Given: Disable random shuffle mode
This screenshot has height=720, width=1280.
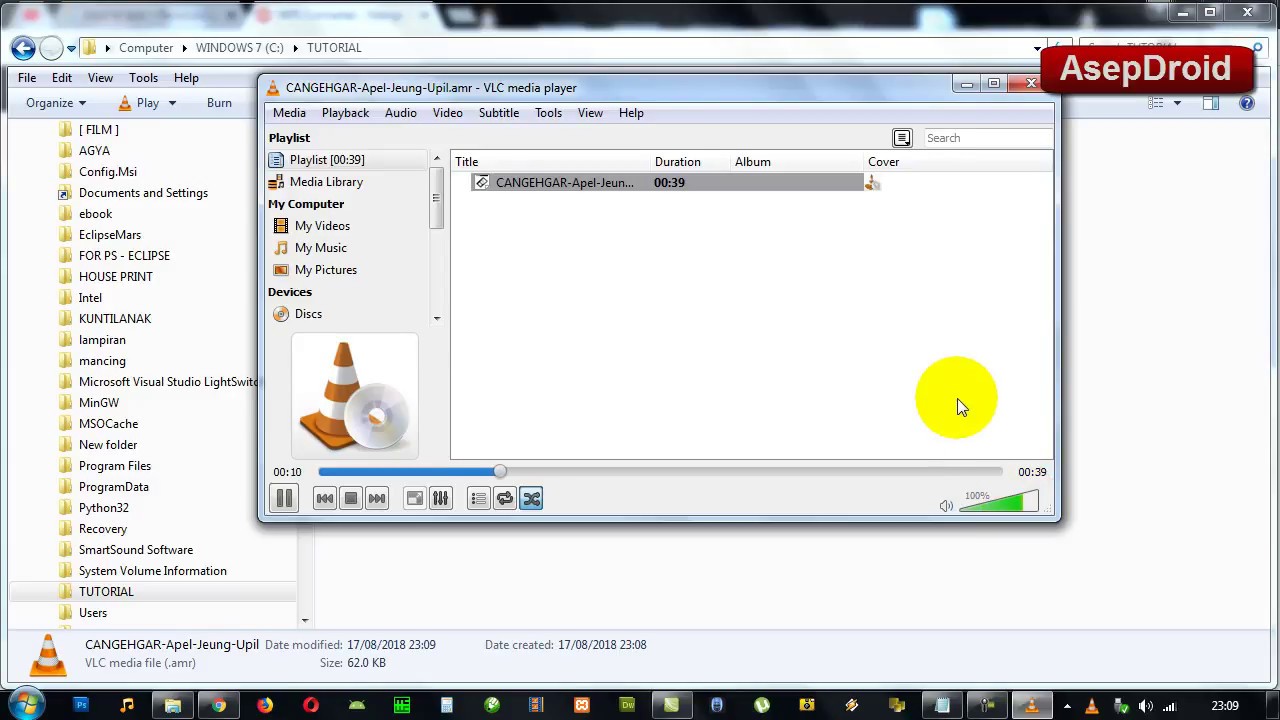Looking at the screenshot, I should (531, 498).
